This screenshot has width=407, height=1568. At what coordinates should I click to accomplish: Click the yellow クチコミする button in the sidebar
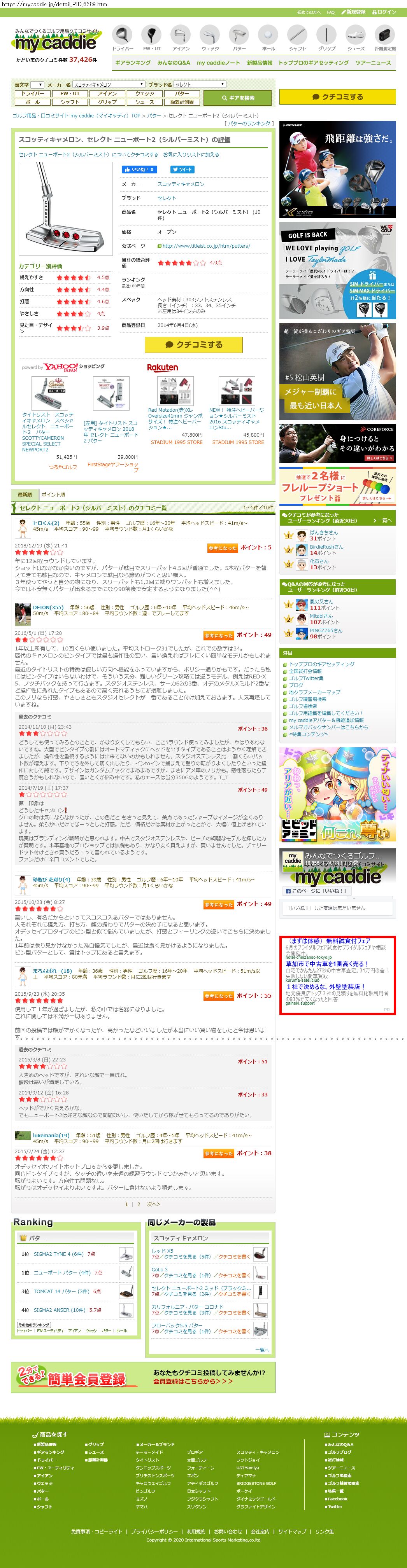point(337,97)
